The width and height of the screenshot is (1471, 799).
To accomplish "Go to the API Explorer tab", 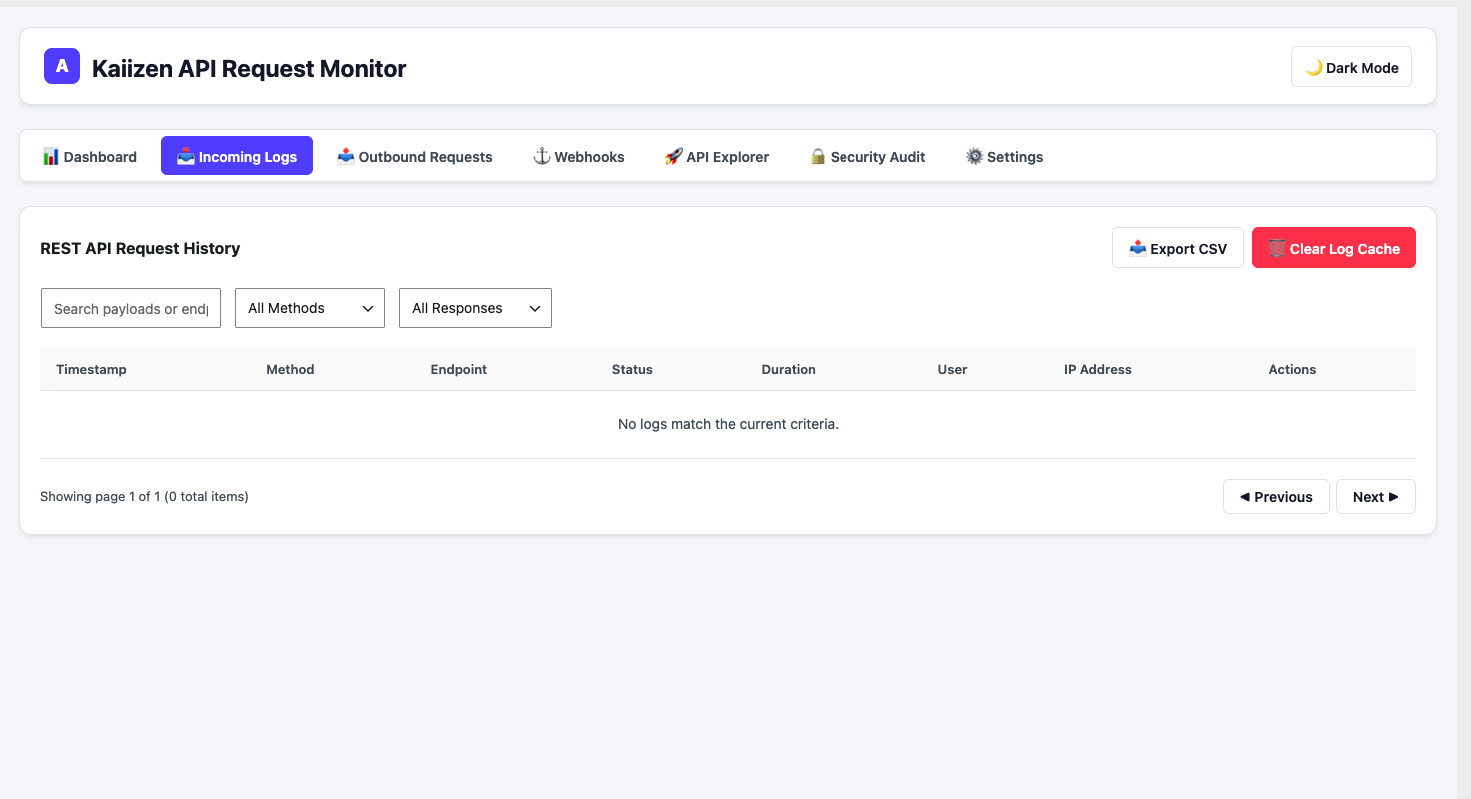I will point(717,156).
